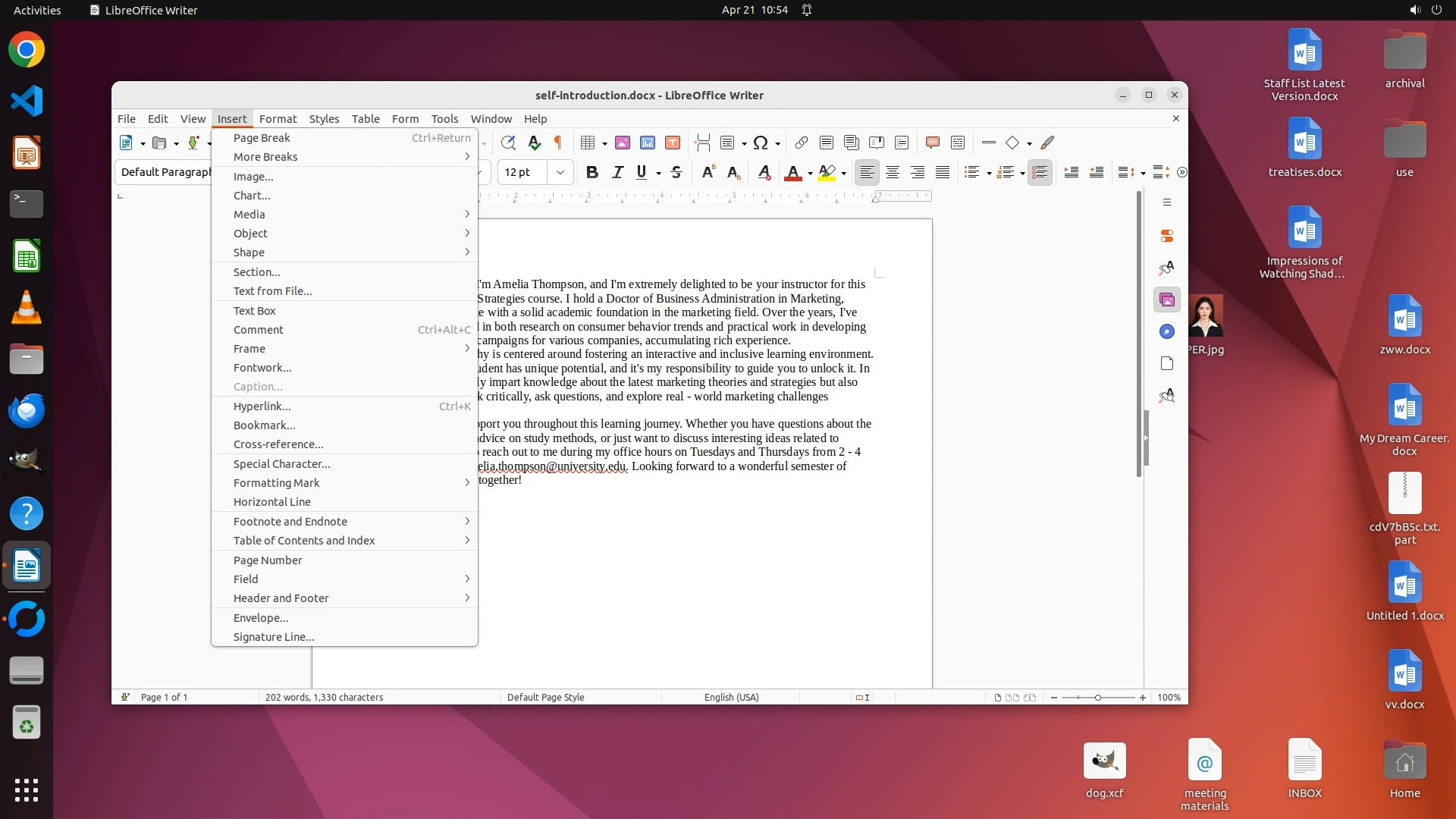This screenshot has height=819, width=1456.
Task: Click Signature Line... in the Insert menu
Action: [x=274, y=636]
